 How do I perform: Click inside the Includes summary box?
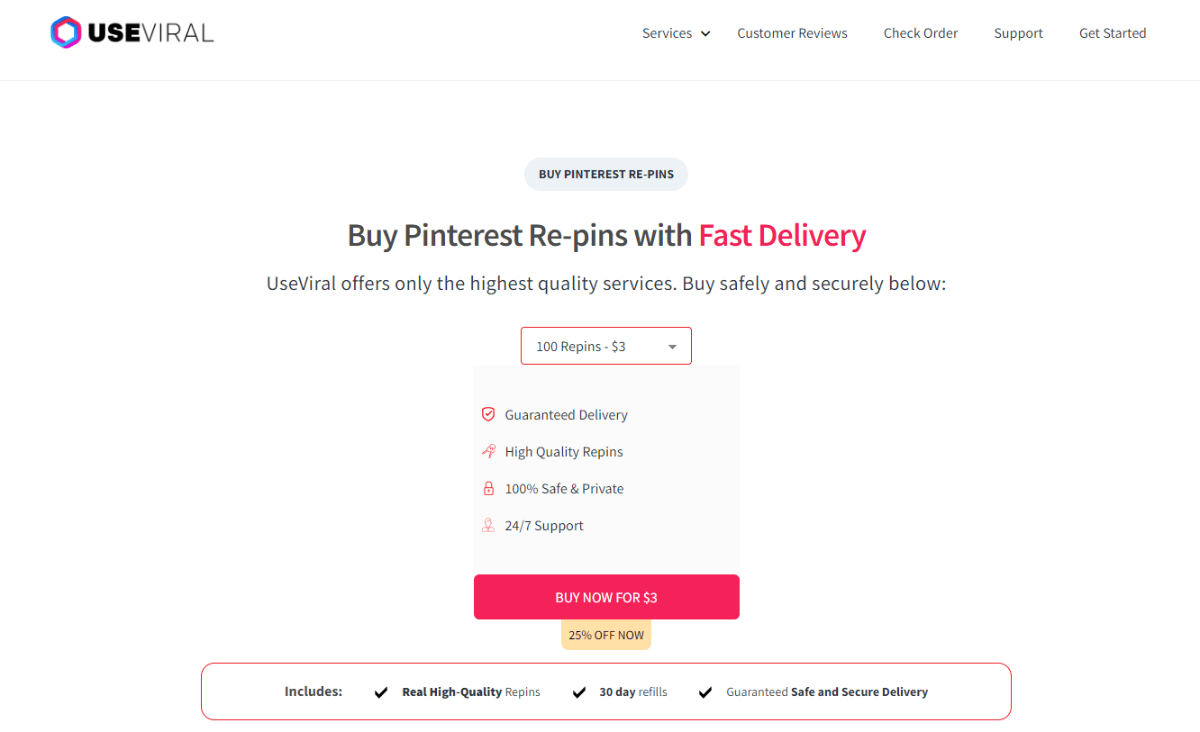pos(606,691)
